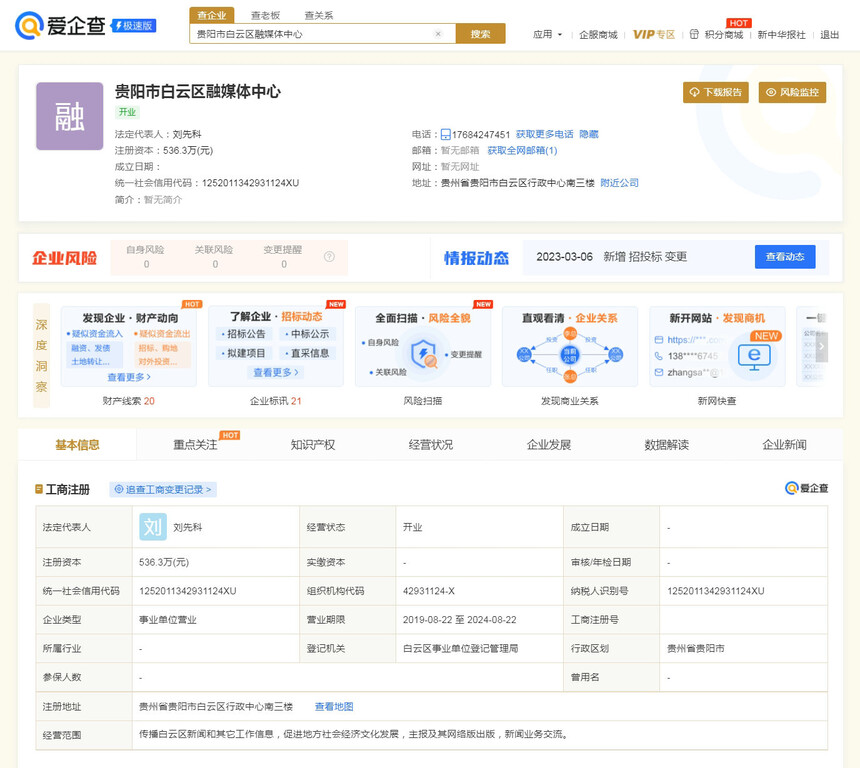Click 组织机构代码 value 42931124-X
This screenshot has height=768, width=860.
pos(429,591)
